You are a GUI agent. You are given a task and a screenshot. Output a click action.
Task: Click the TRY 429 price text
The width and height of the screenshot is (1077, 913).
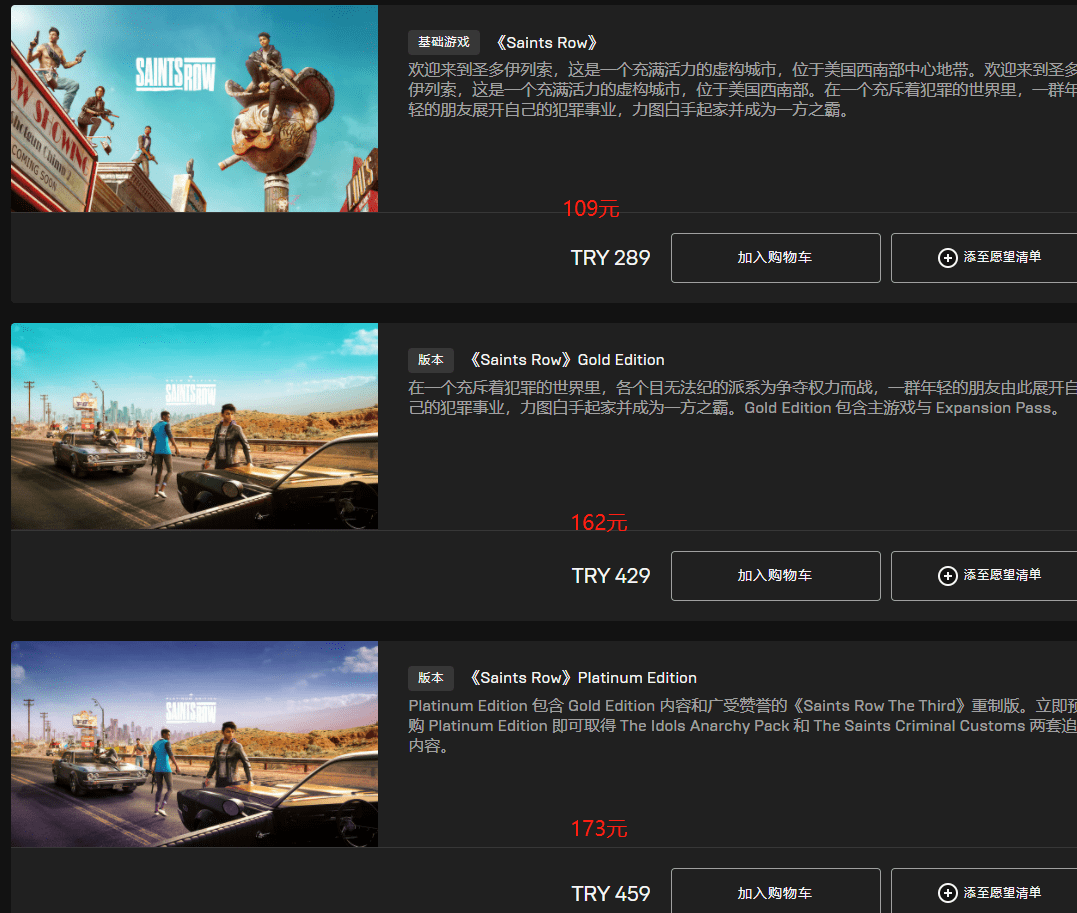click(611, 576)
